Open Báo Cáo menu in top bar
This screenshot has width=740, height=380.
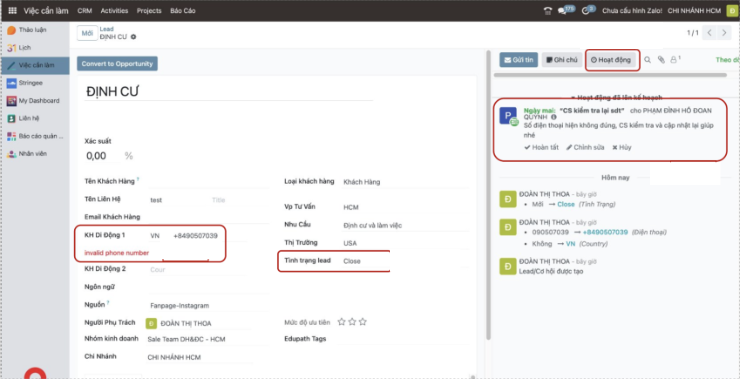click(x=183, y=10)
